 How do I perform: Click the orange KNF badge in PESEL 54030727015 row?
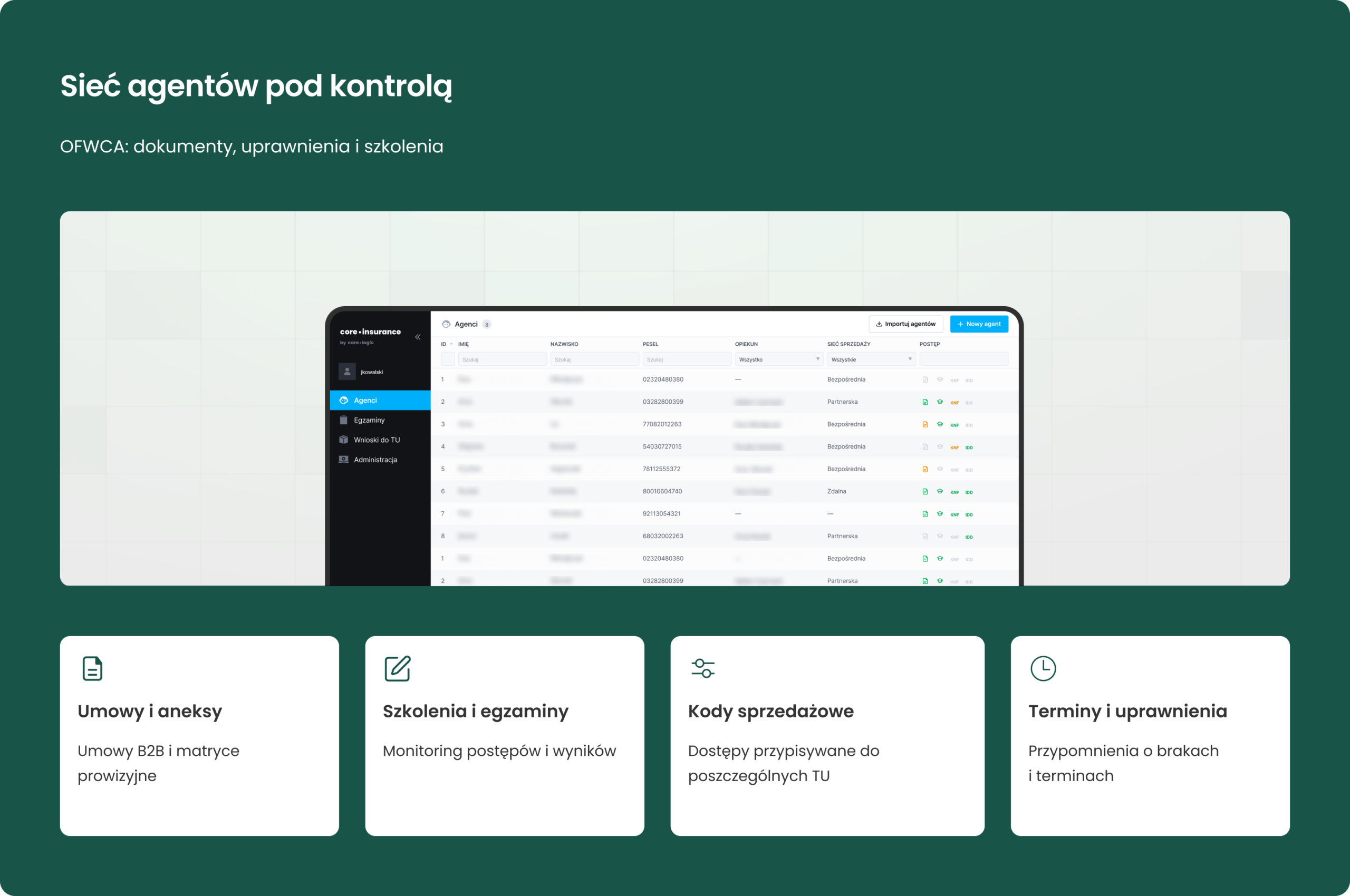click(x=954, y=447)
